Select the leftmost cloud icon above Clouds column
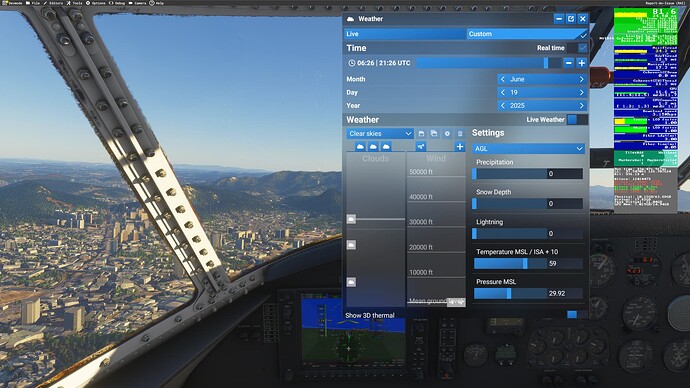 (360, 146)
